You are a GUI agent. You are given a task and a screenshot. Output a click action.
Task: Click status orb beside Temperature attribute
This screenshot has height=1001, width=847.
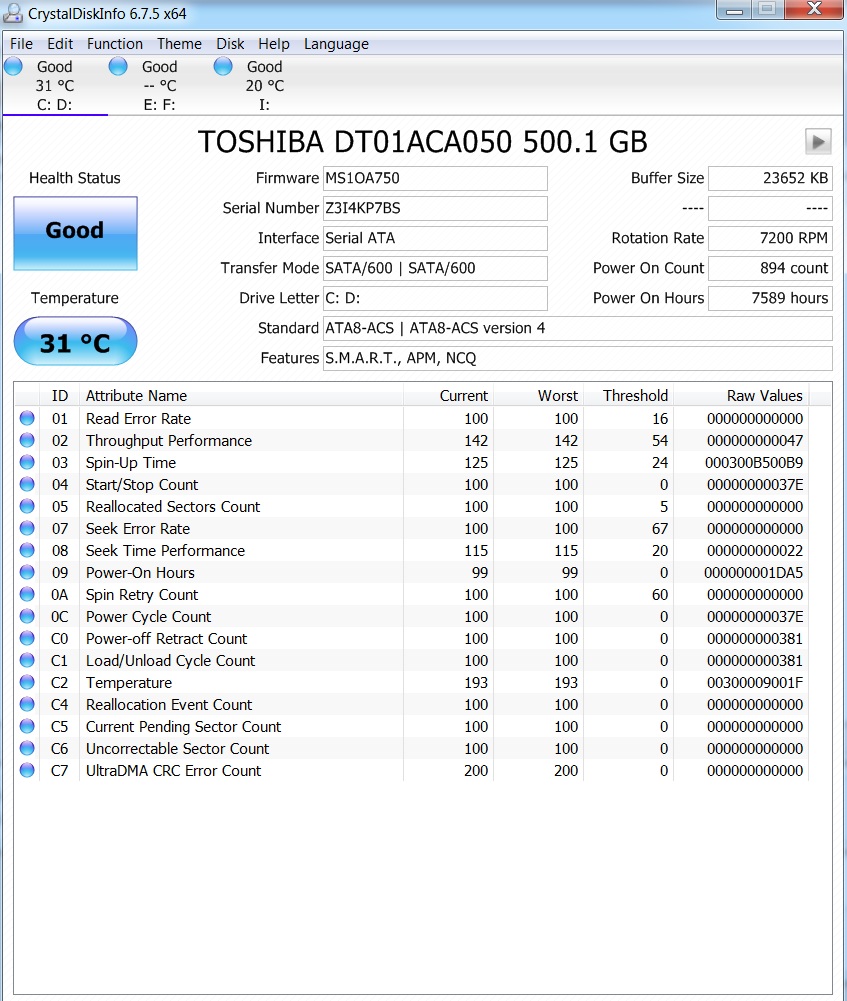click(x=27, y=683)
